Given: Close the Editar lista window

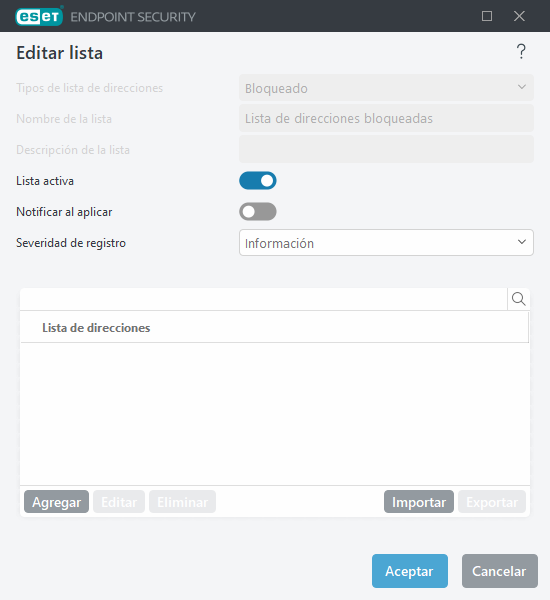Looking at the screenshot, I should pyautogui.click(x=519, y=16).
